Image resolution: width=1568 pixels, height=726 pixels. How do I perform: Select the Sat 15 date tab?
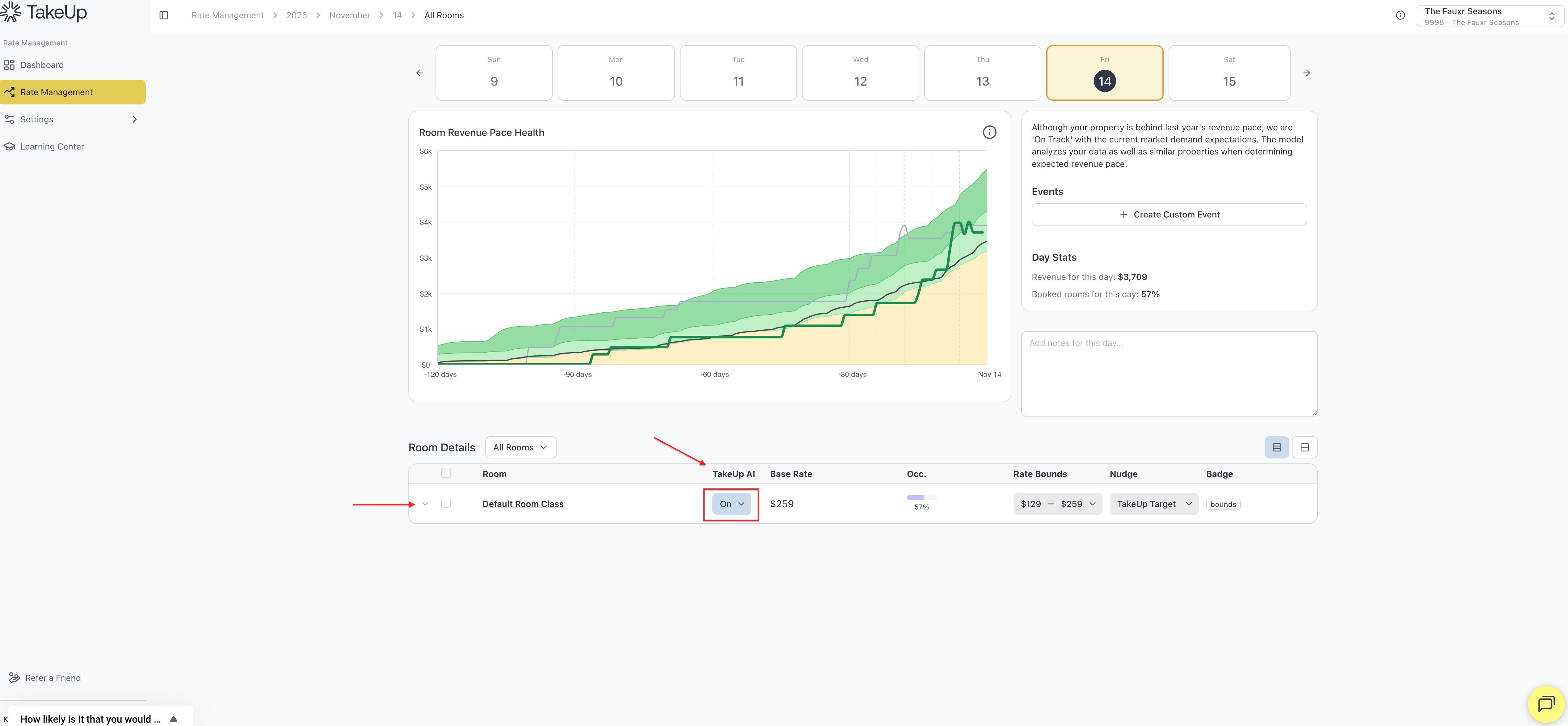point(1228,73)
